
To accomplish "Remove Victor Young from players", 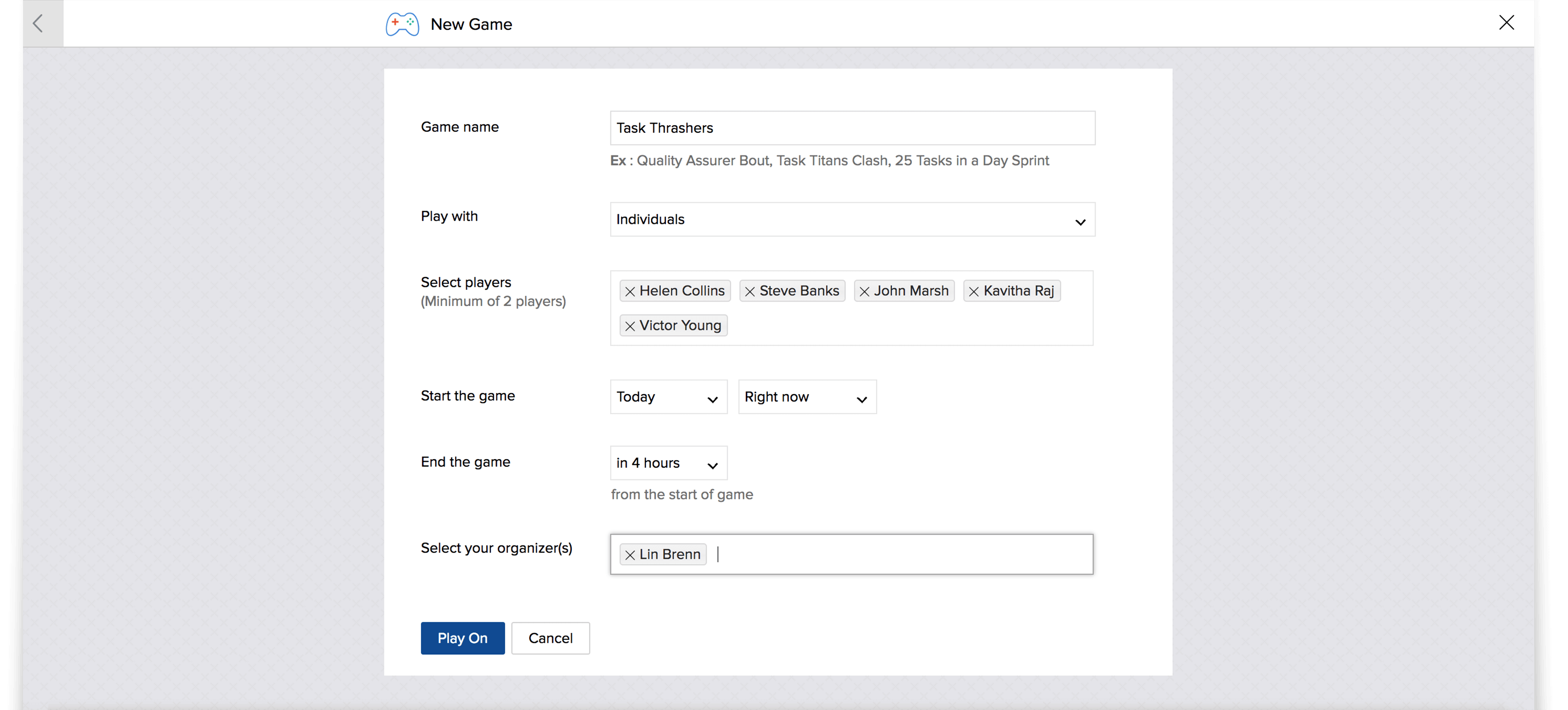I will click(x=630, y=326).
